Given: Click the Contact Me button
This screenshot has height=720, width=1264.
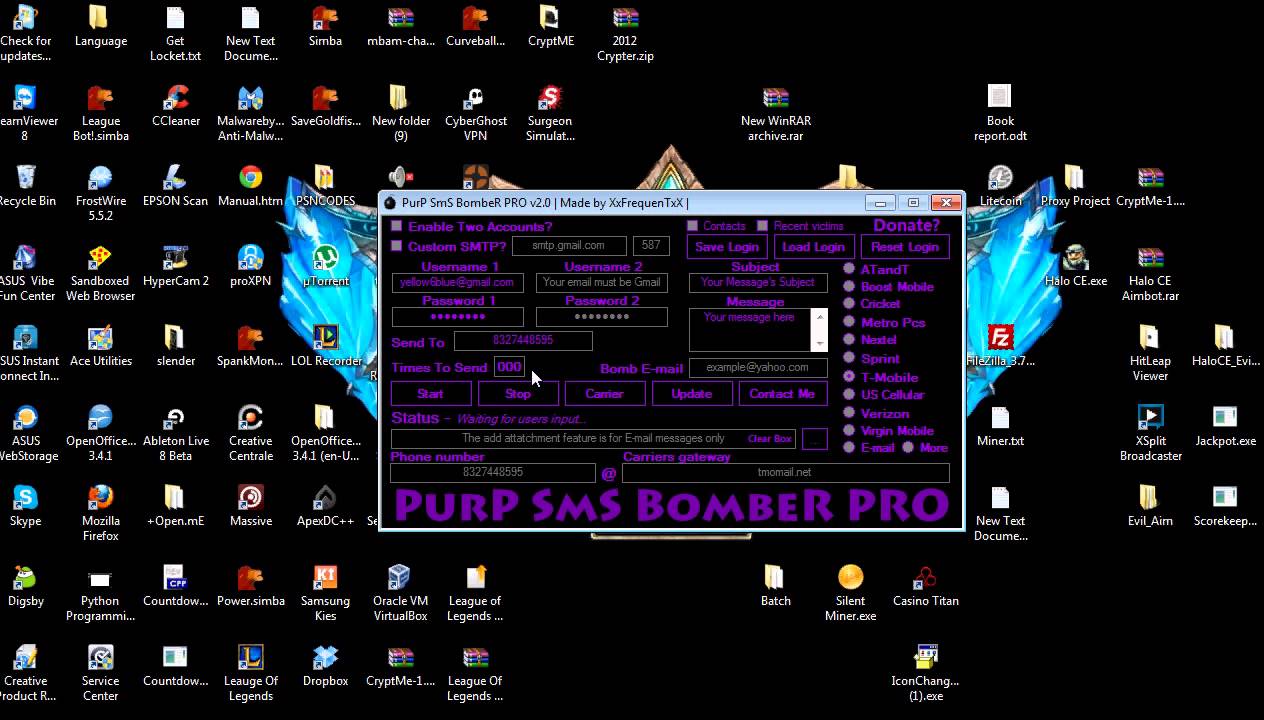Looking at the screenshot, I should pos(782,394).
